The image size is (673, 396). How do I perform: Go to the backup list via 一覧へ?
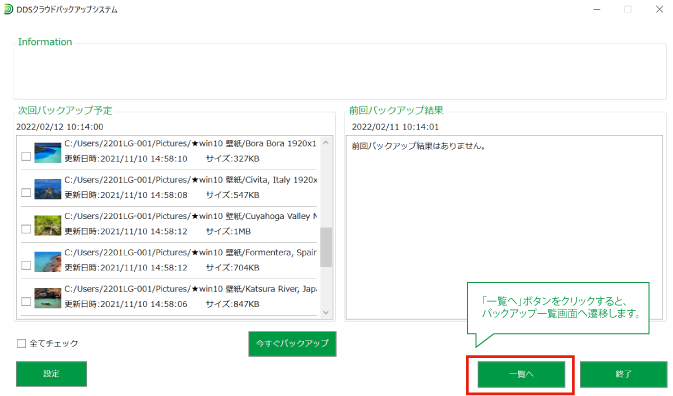click(x=521, y=374)
